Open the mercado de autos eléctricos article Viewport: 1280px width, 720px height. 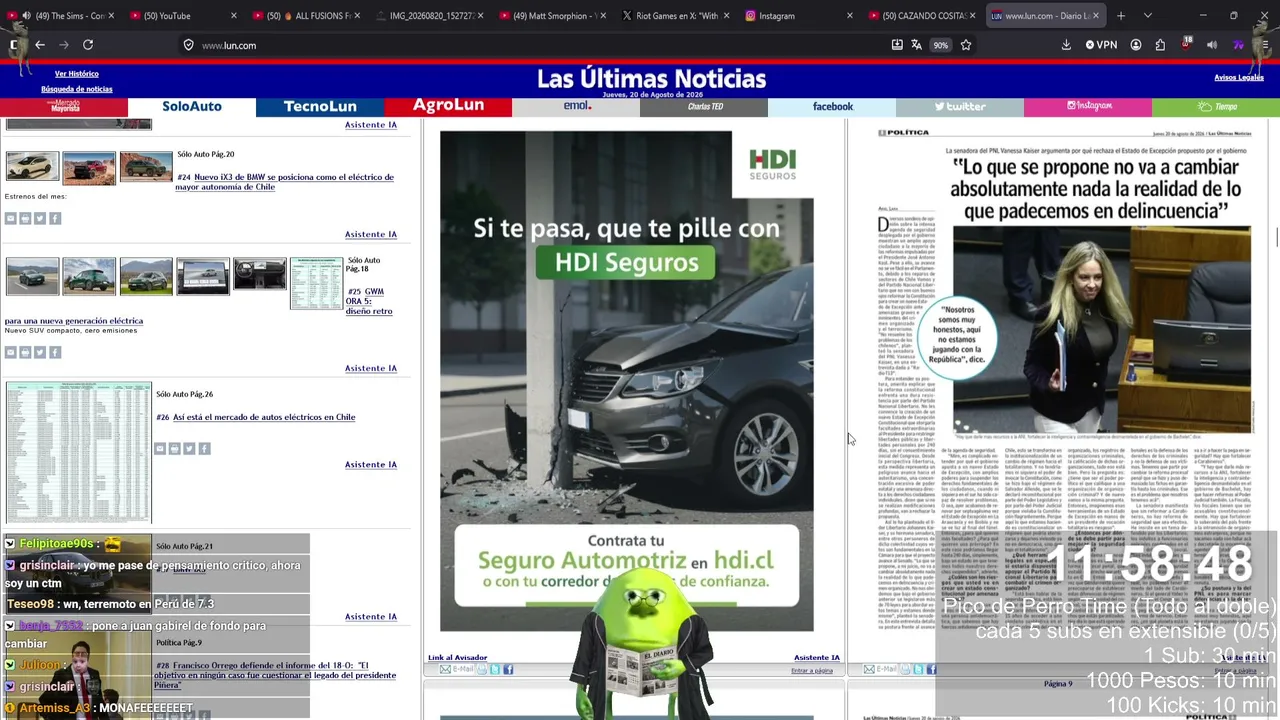(x=264, y=417)
